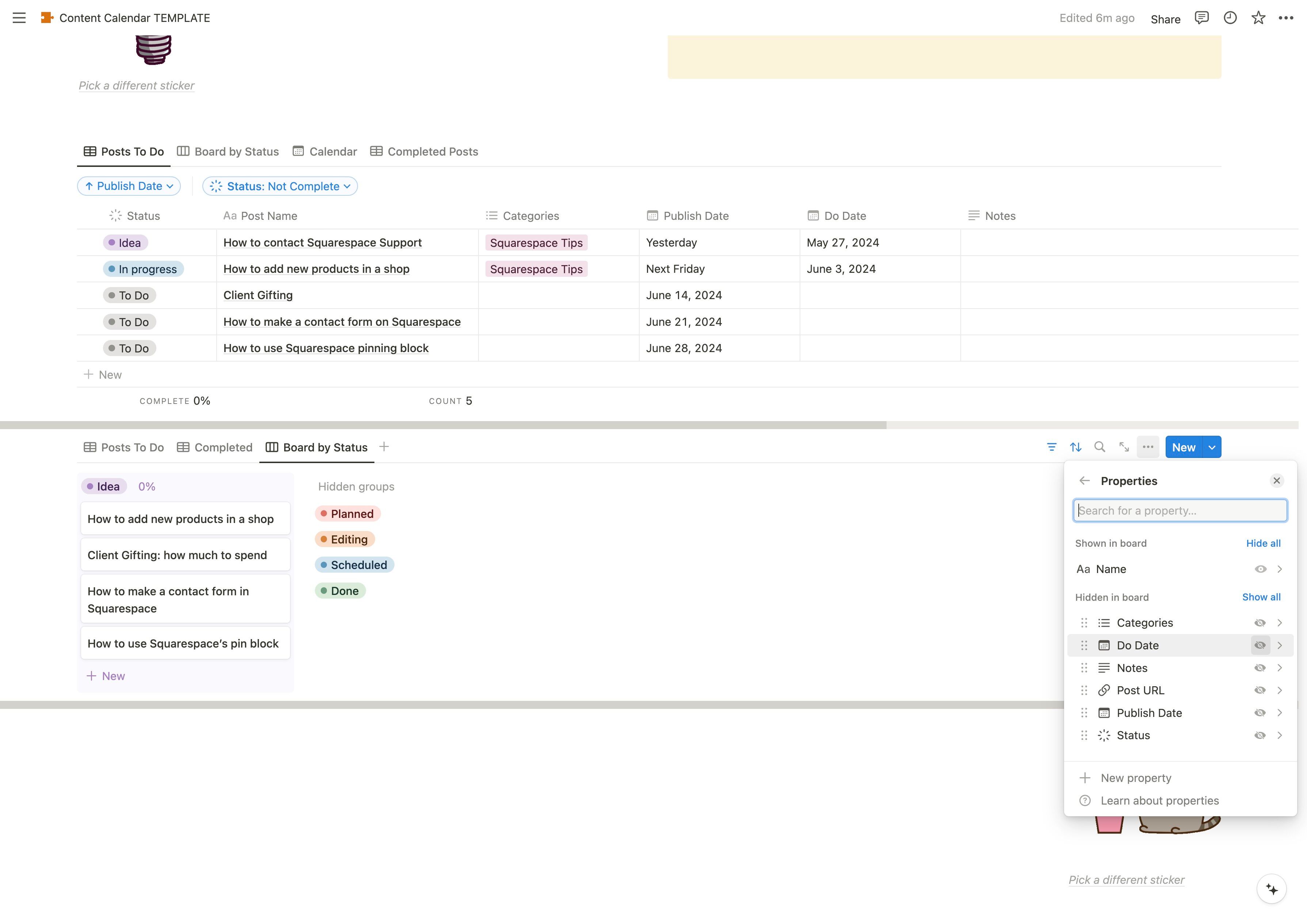Open the Publish Date sort dropdown
Viewport: 1307px width, 924px height.
(x=129, y=186)
